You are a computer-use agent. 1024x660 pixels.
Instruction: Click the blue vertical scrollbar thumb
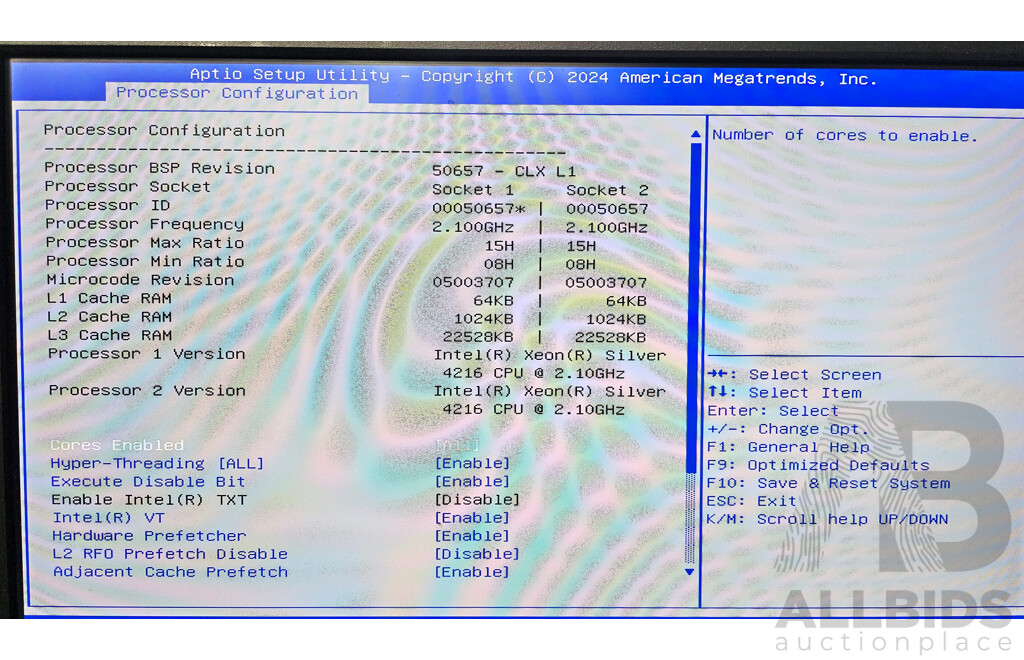coord(694,307)
